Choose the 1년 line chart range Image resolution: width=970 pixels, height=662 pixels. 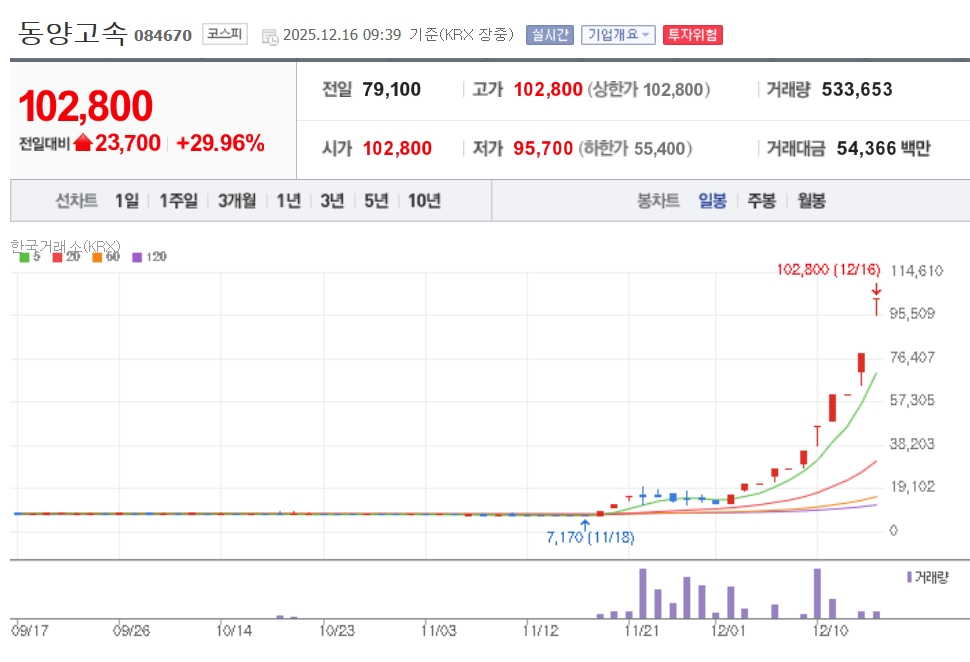pos(288,200)
